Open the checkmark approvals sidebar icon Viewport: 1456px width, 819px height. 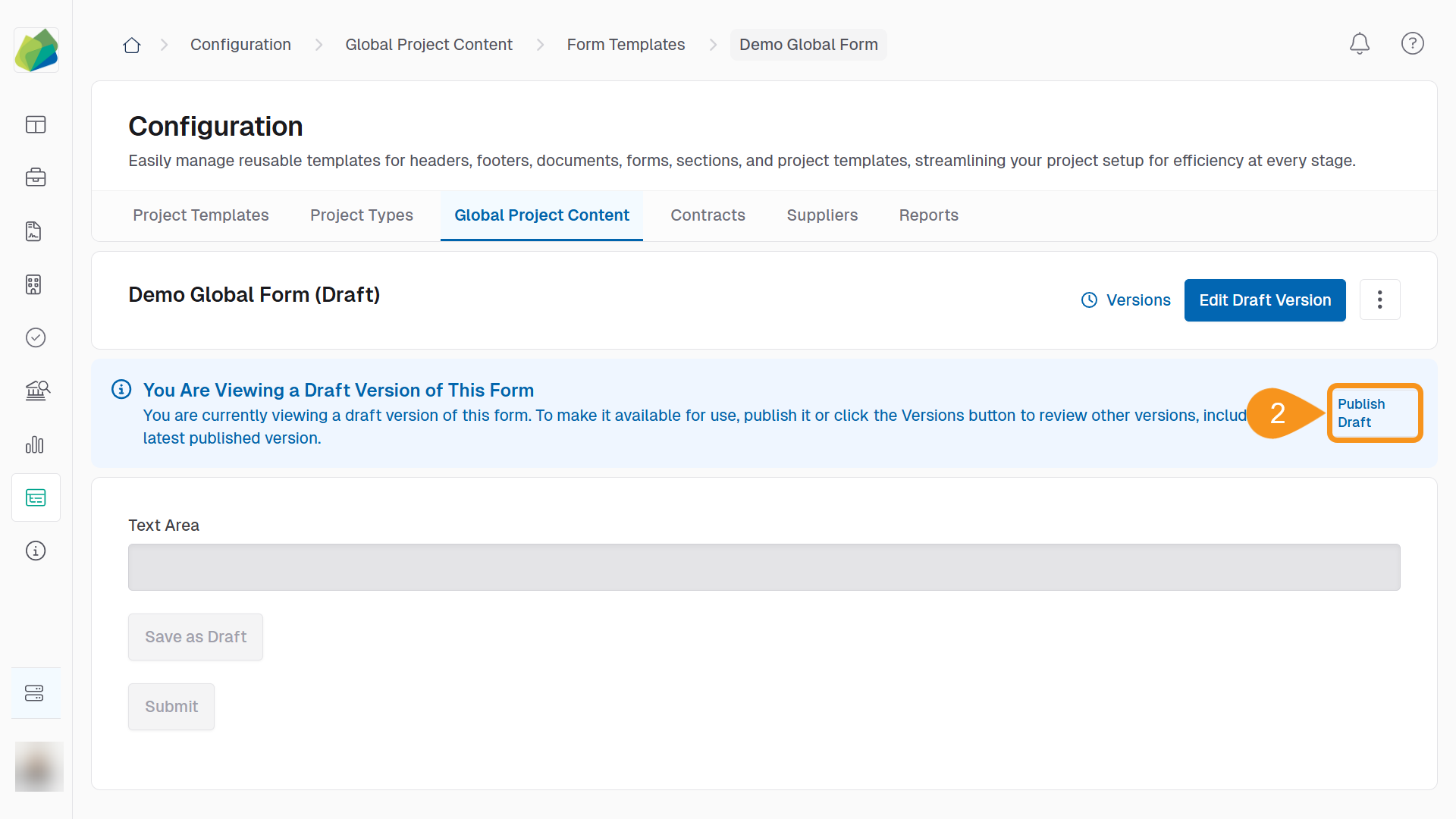tap(36, 337)
